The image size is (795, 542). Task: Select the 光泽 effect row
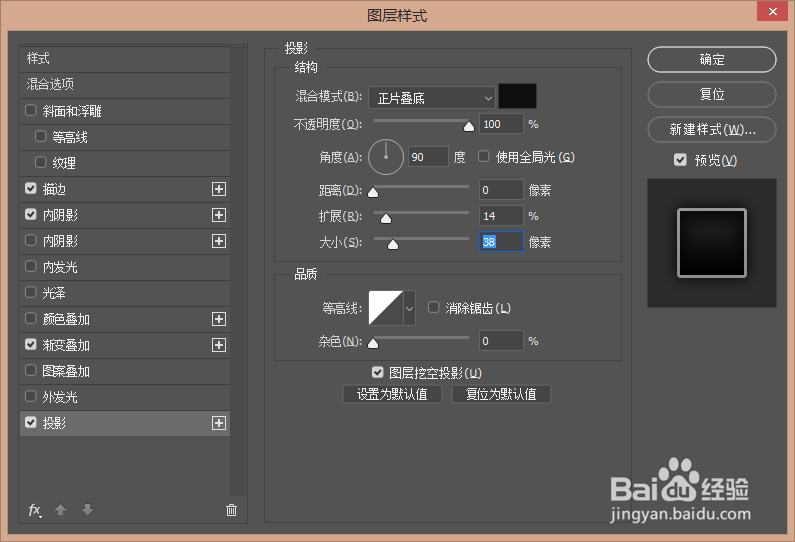tap(125, 293)
